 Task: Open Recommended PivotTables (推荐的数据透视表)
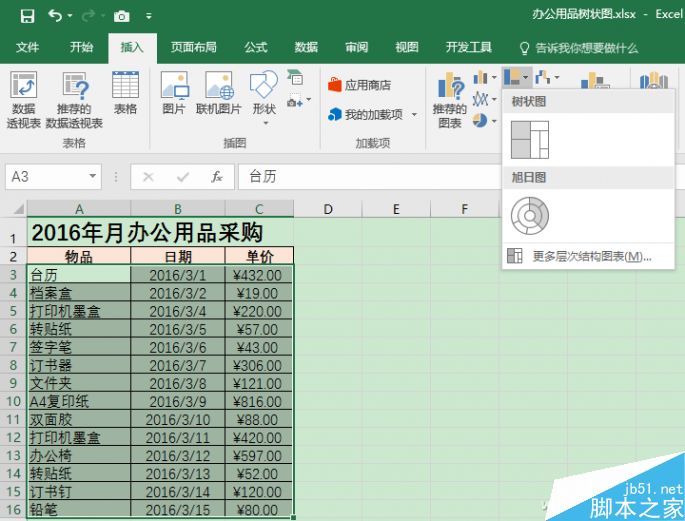point(74,100)
